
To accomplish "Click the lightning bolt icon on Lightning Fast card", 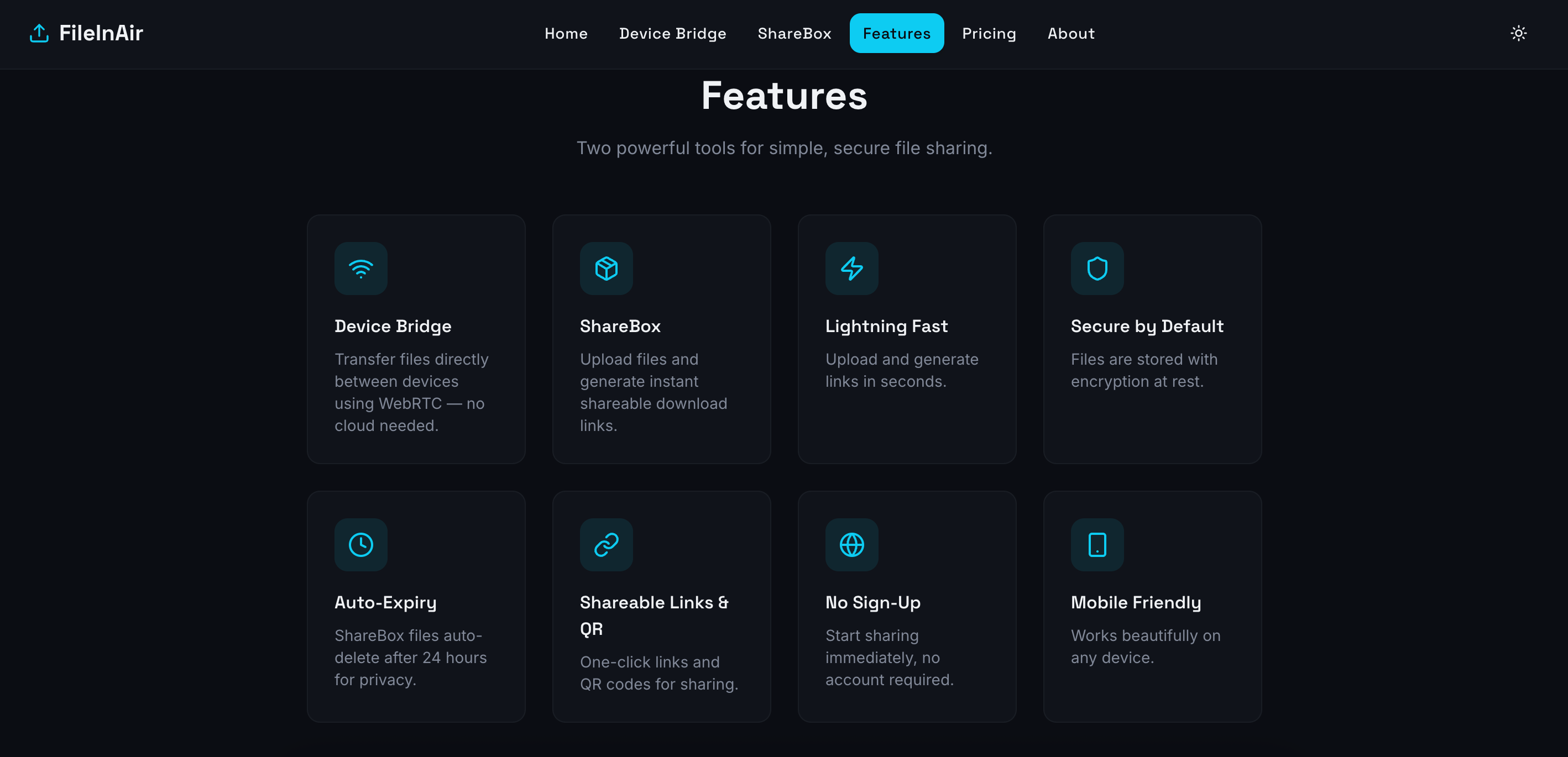I will (x=851, y=269).
